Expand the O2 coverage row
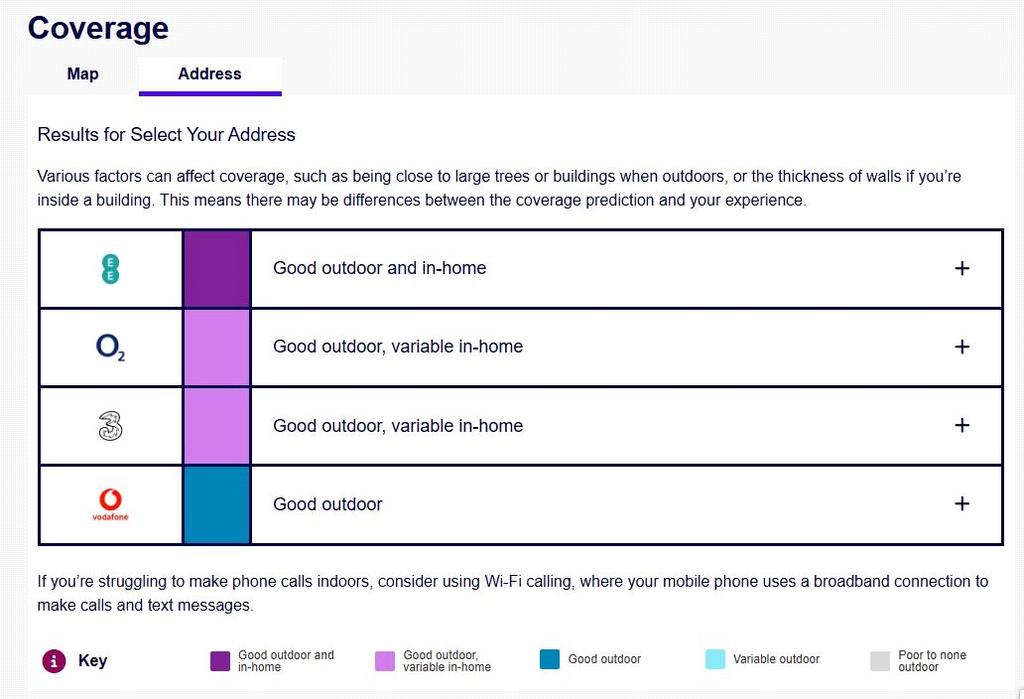Screen dimensions: 1024x699 coord(961,347)
